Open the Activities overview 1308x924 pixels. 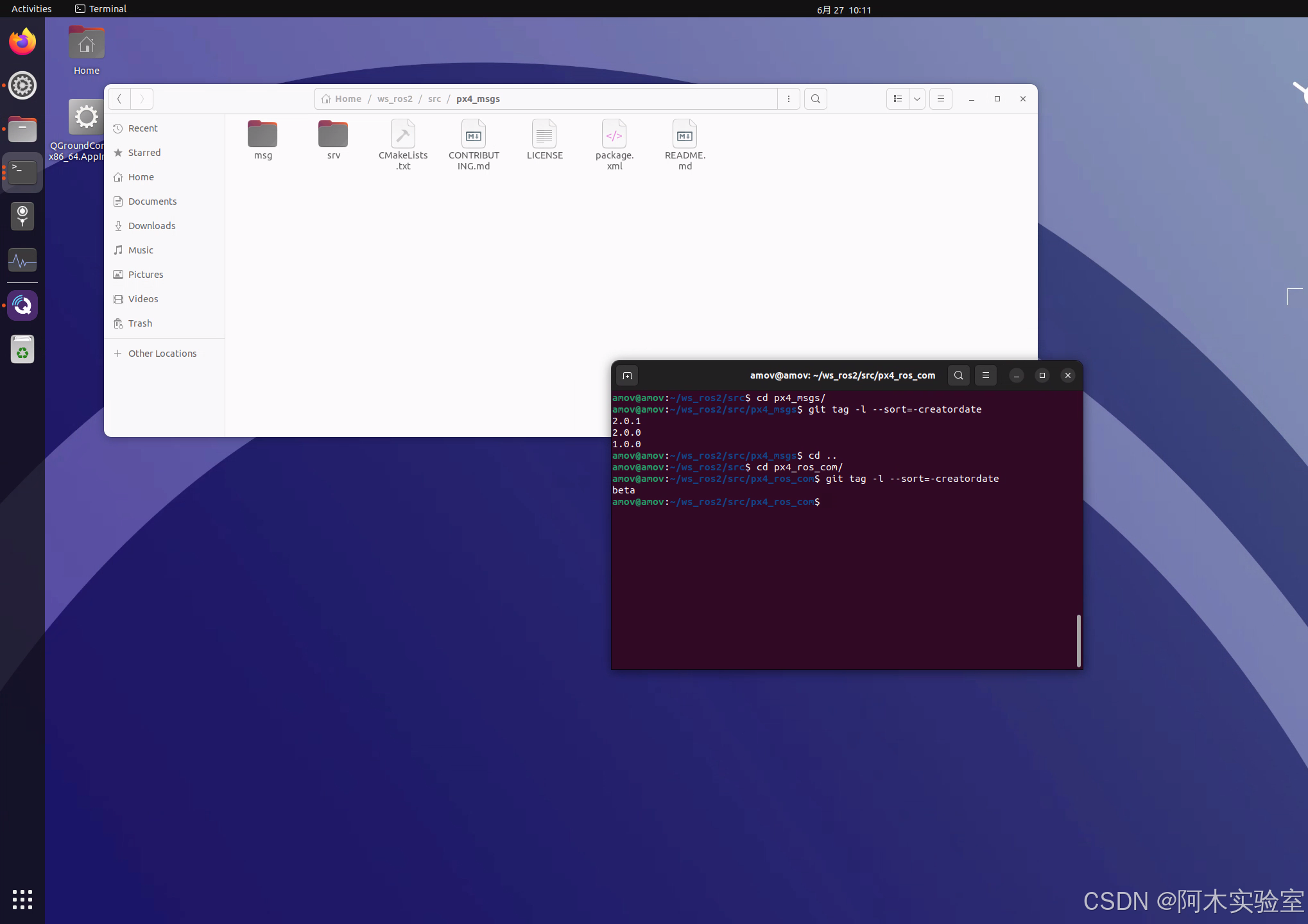click(x=31, y=9)
